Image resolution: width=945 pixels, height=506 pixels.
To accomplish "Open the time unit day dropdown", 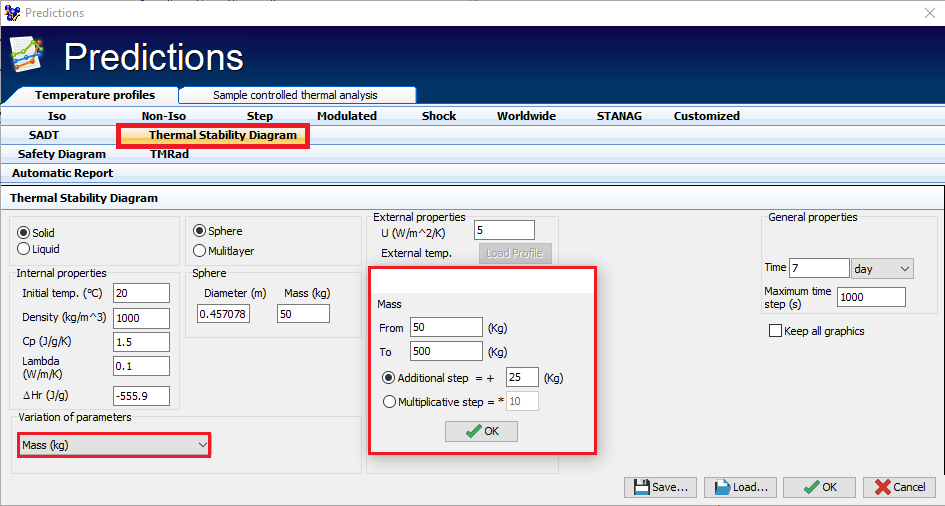I will pos(882,268).
